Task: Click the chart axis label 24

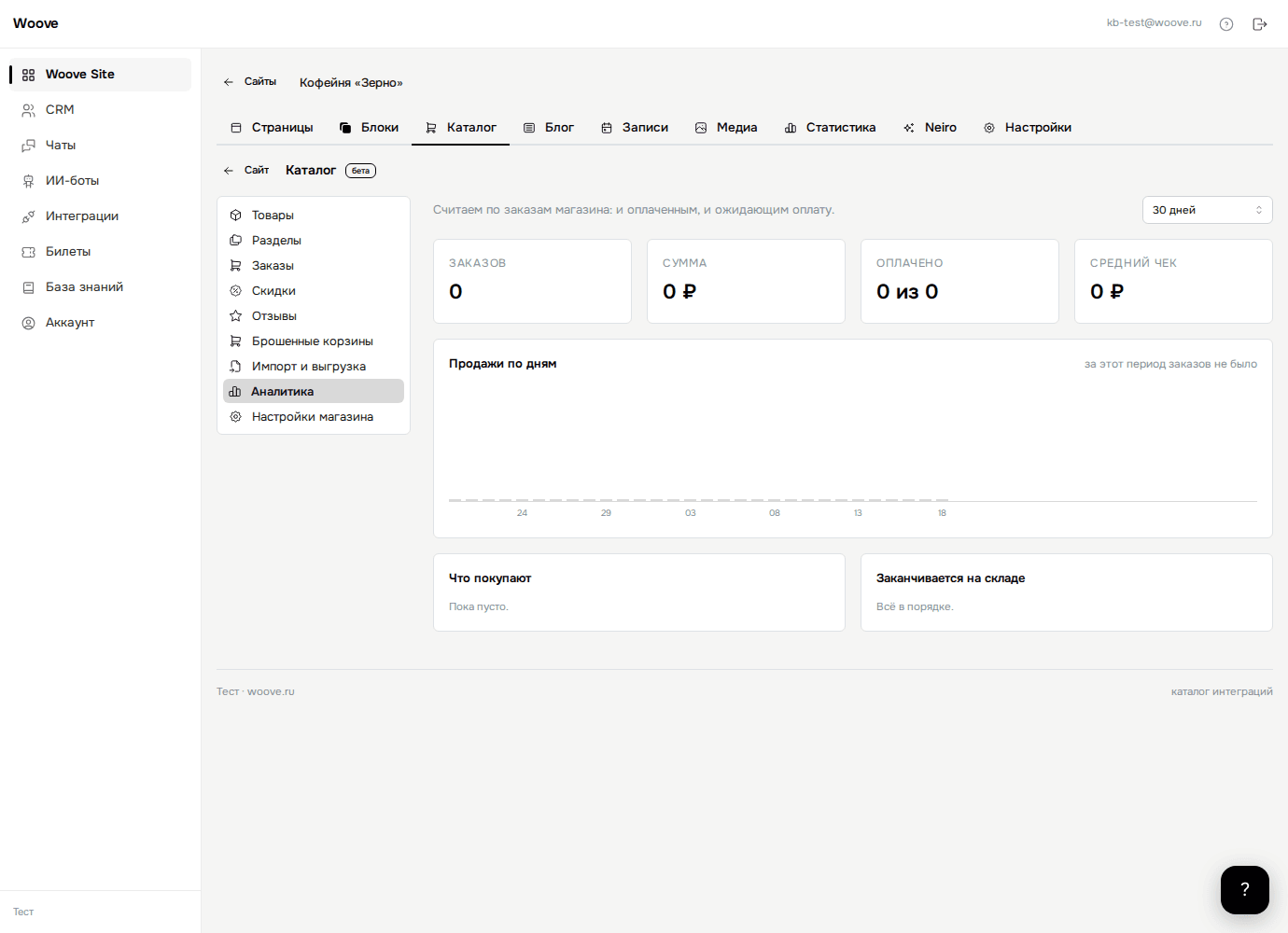Action: tap(522, 513)
